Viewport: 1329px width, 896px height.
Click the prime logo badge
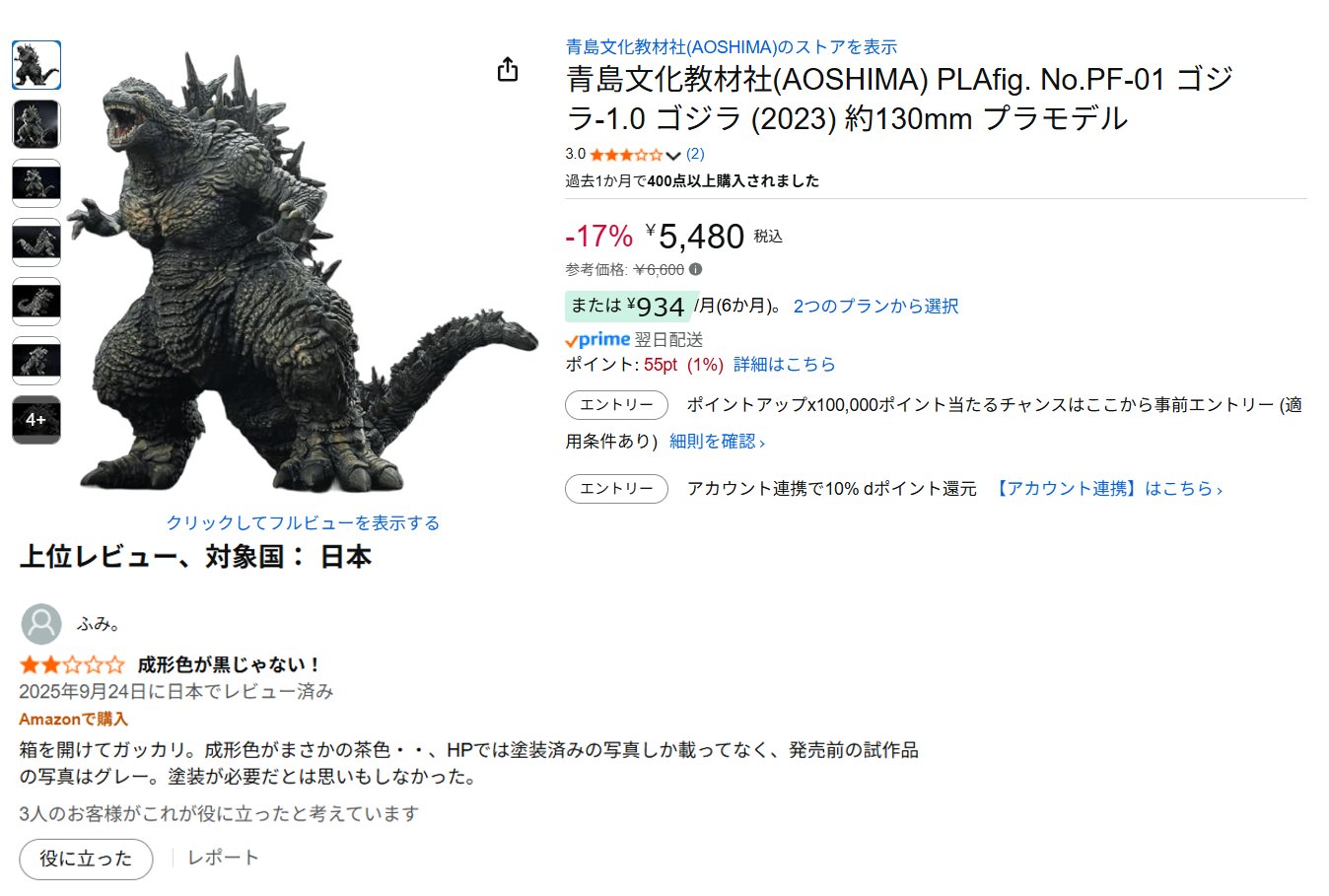point(597,340)
